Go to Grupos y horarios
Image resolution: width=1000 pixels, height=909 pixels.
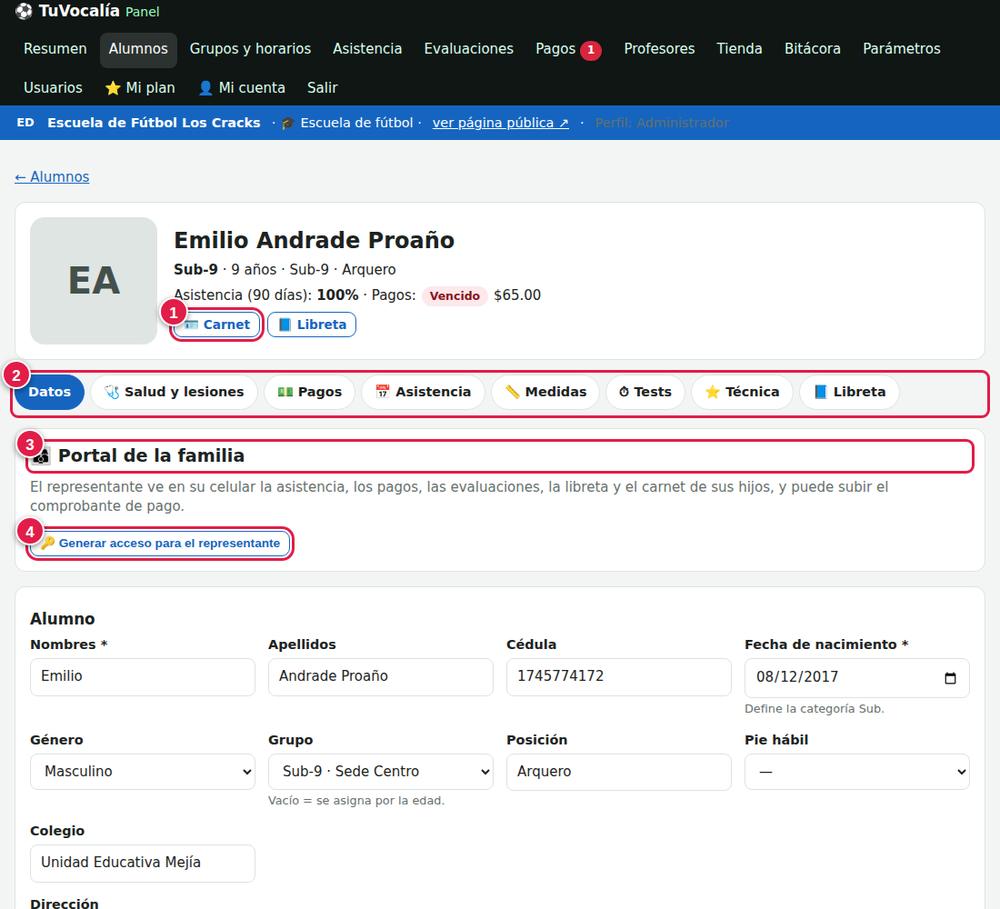click(250, 49)
